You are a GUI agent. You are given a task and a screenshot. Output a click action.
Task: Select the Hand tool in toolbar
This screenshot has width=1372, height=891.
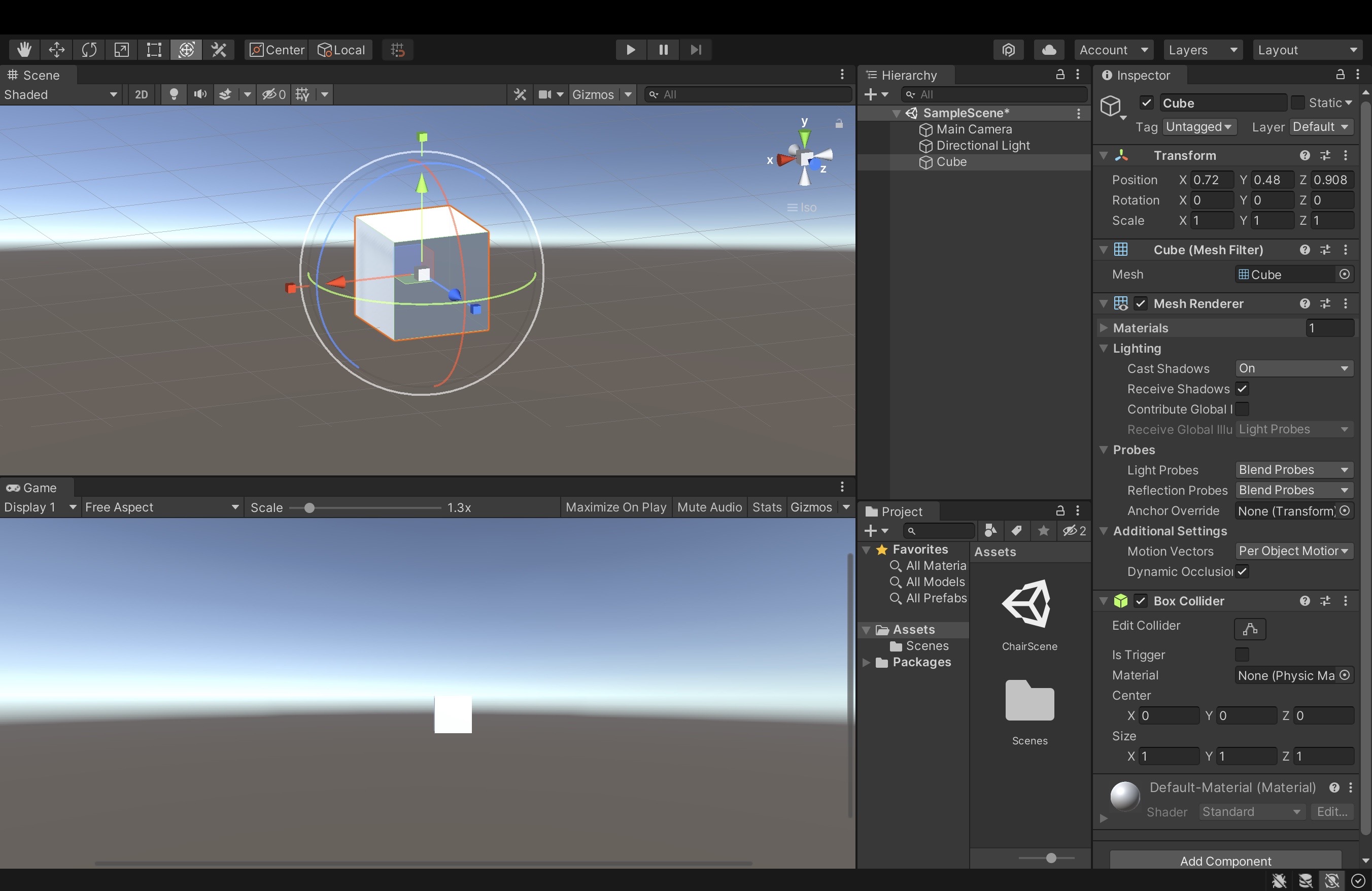pyautogui.click(x=24, y=50)
